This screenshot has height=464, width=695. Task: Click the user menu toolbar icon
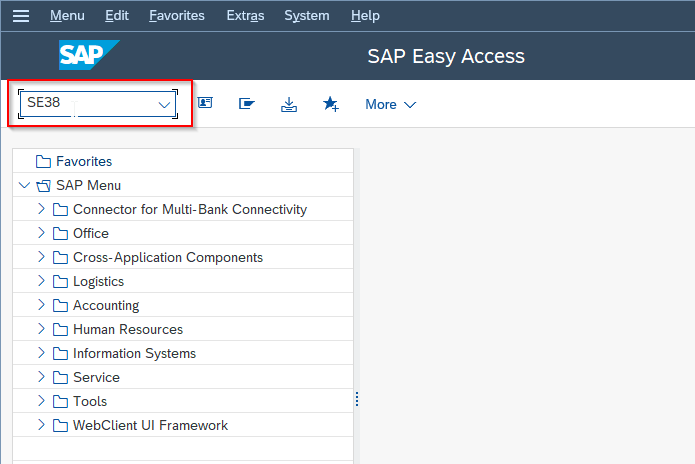(x=205, y=103)
